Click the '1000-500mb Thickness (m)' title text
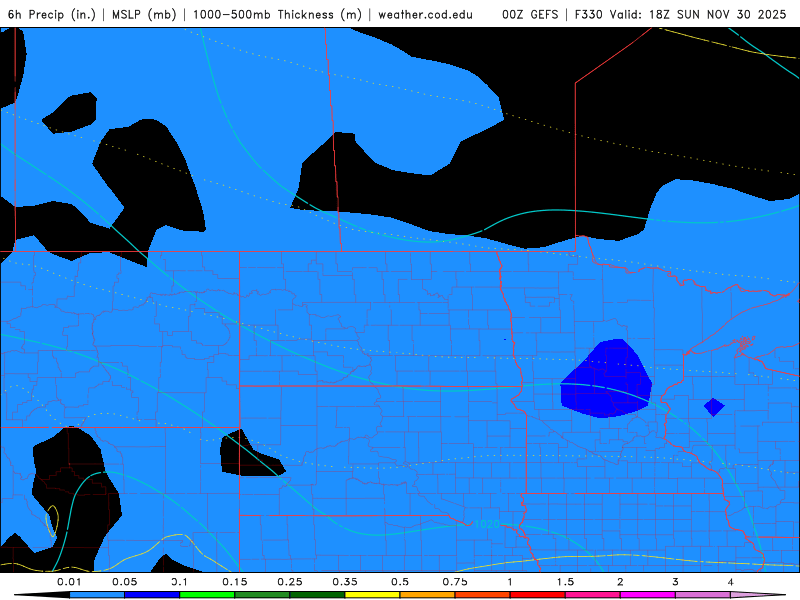The image size is (800, 600). pyautogui.click(x=277, y=15)
